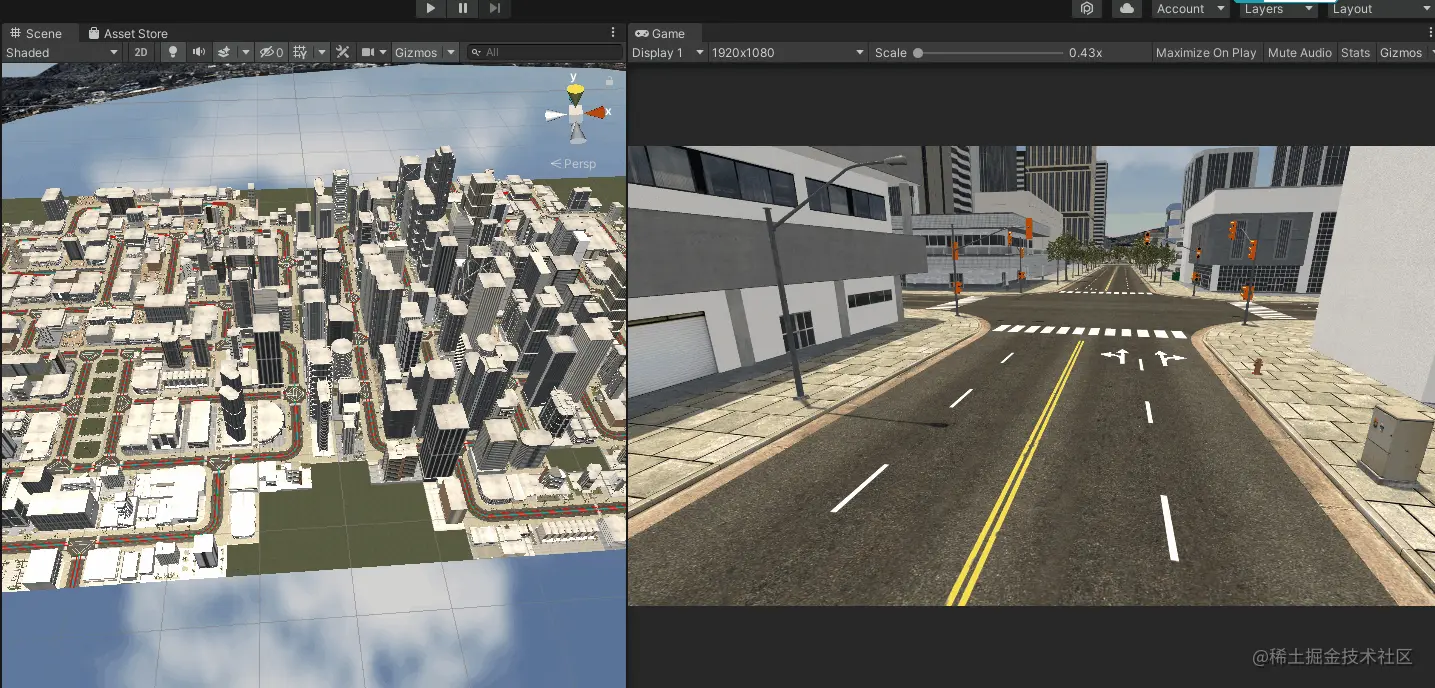Toggle scene lighting lightbulb icon
1435x688 pixels.
coord(173,52)
